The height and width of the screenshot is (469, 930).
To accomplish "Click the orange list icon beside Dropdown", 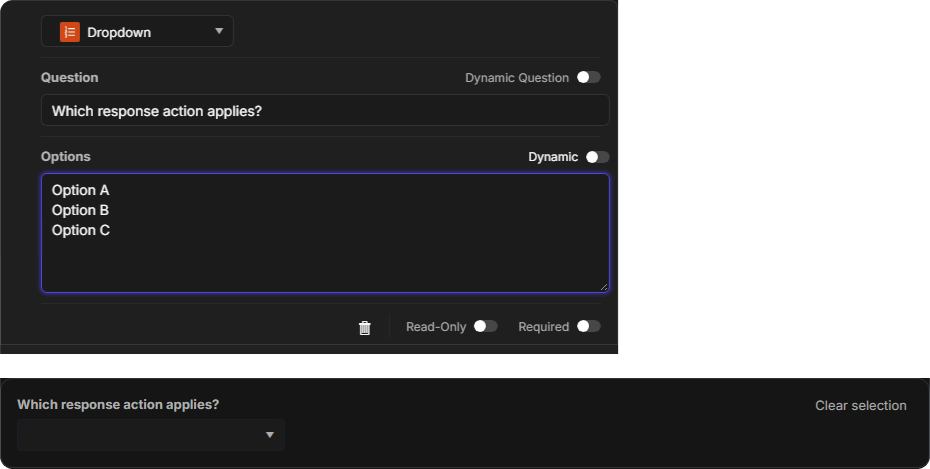I will click(70, 32).
